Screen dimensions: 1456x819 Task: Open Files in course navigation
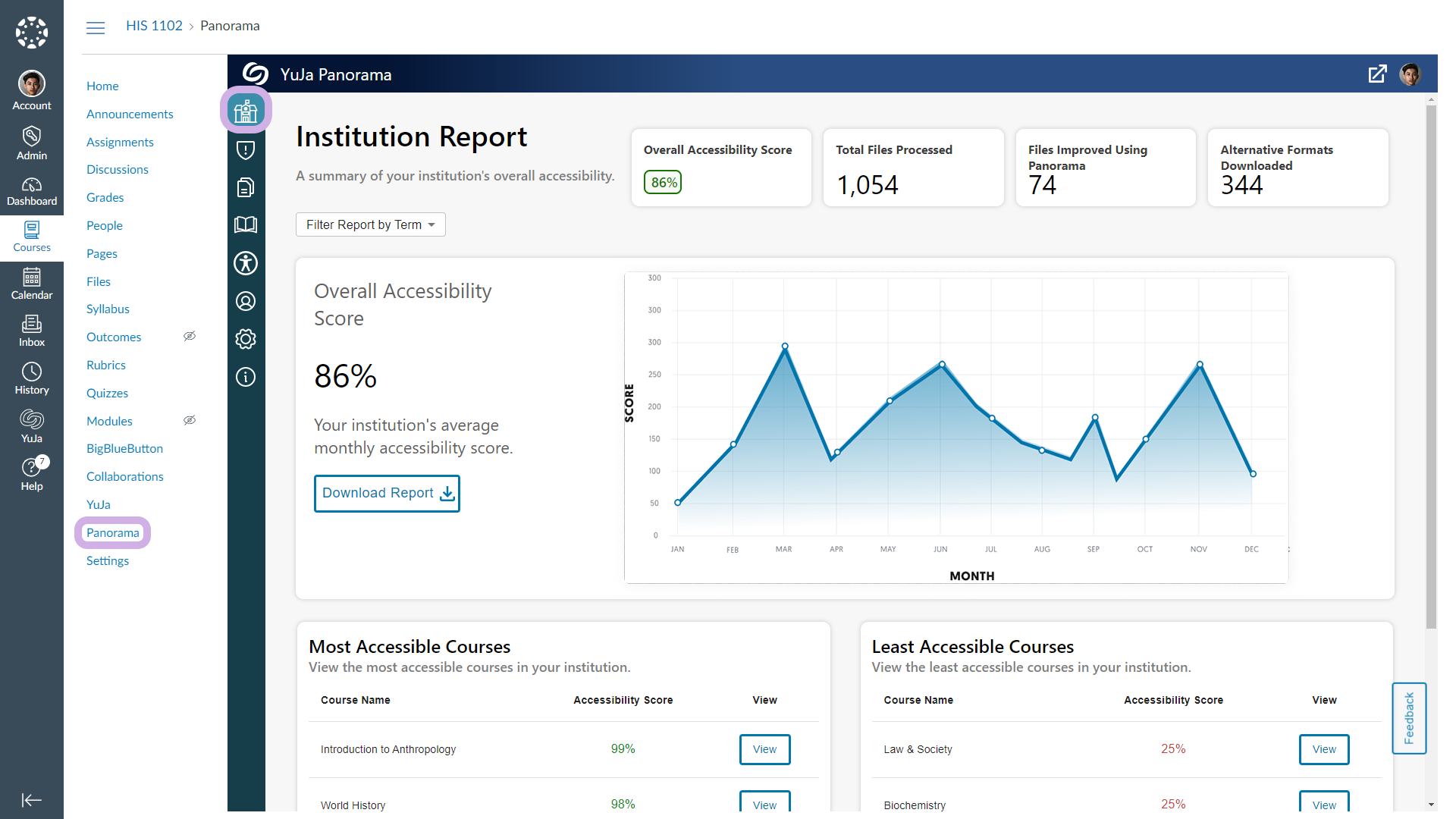pos(99,281)
